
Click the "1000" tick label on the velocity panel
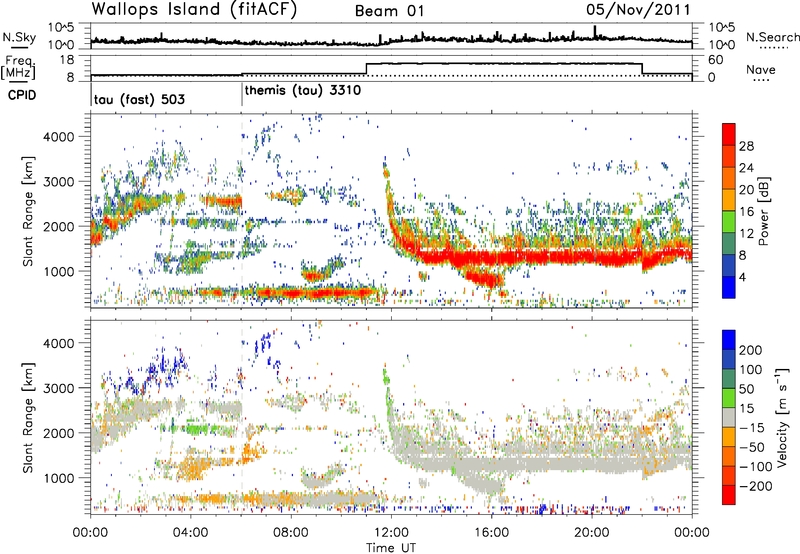(x=58, y=478)
